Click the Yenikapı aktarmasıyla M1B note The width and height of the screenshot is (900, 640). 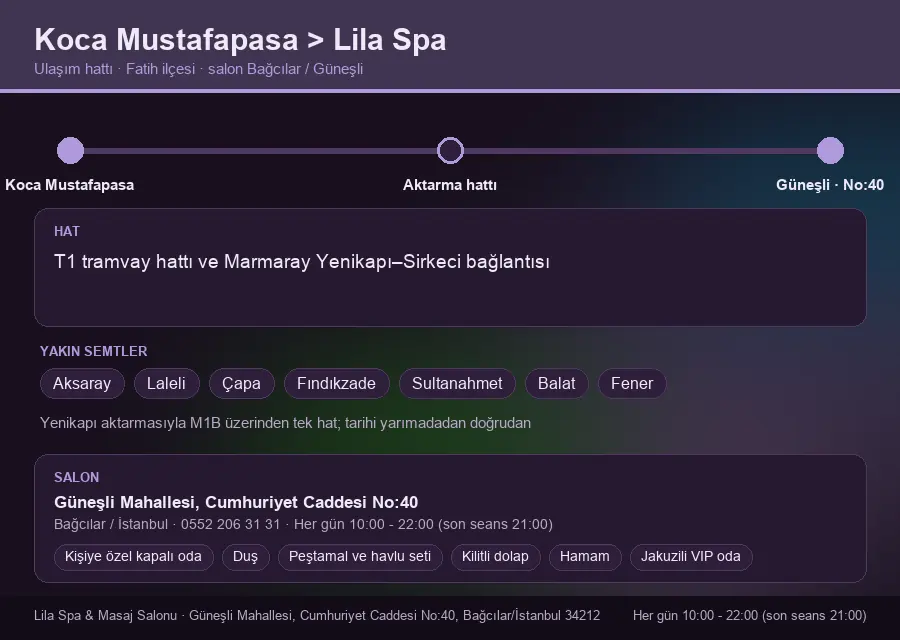(285, 423)
